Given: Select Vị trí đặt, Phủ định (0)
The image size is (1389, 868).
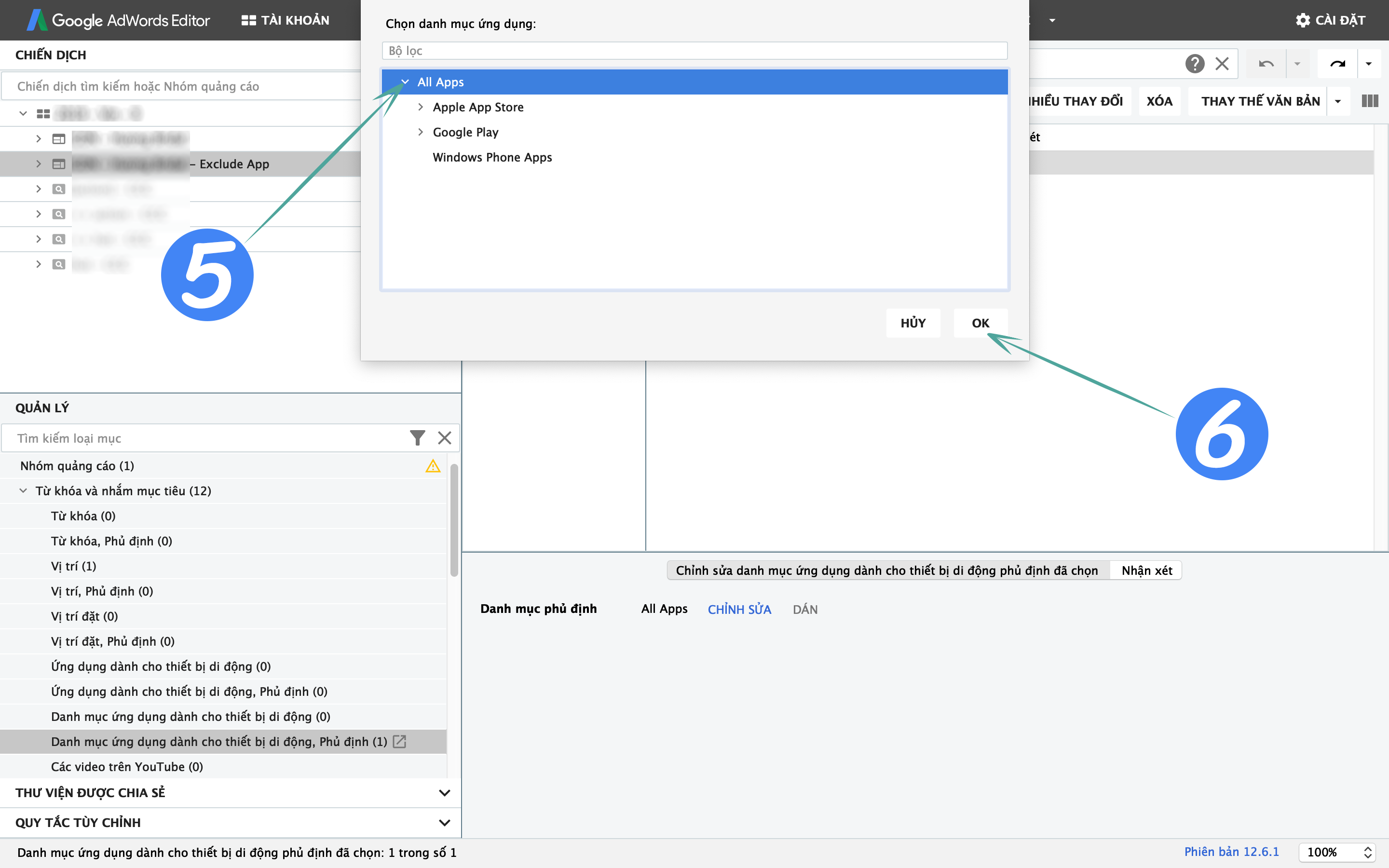Looking at the screenshot, I should click(x=223, y=641).
